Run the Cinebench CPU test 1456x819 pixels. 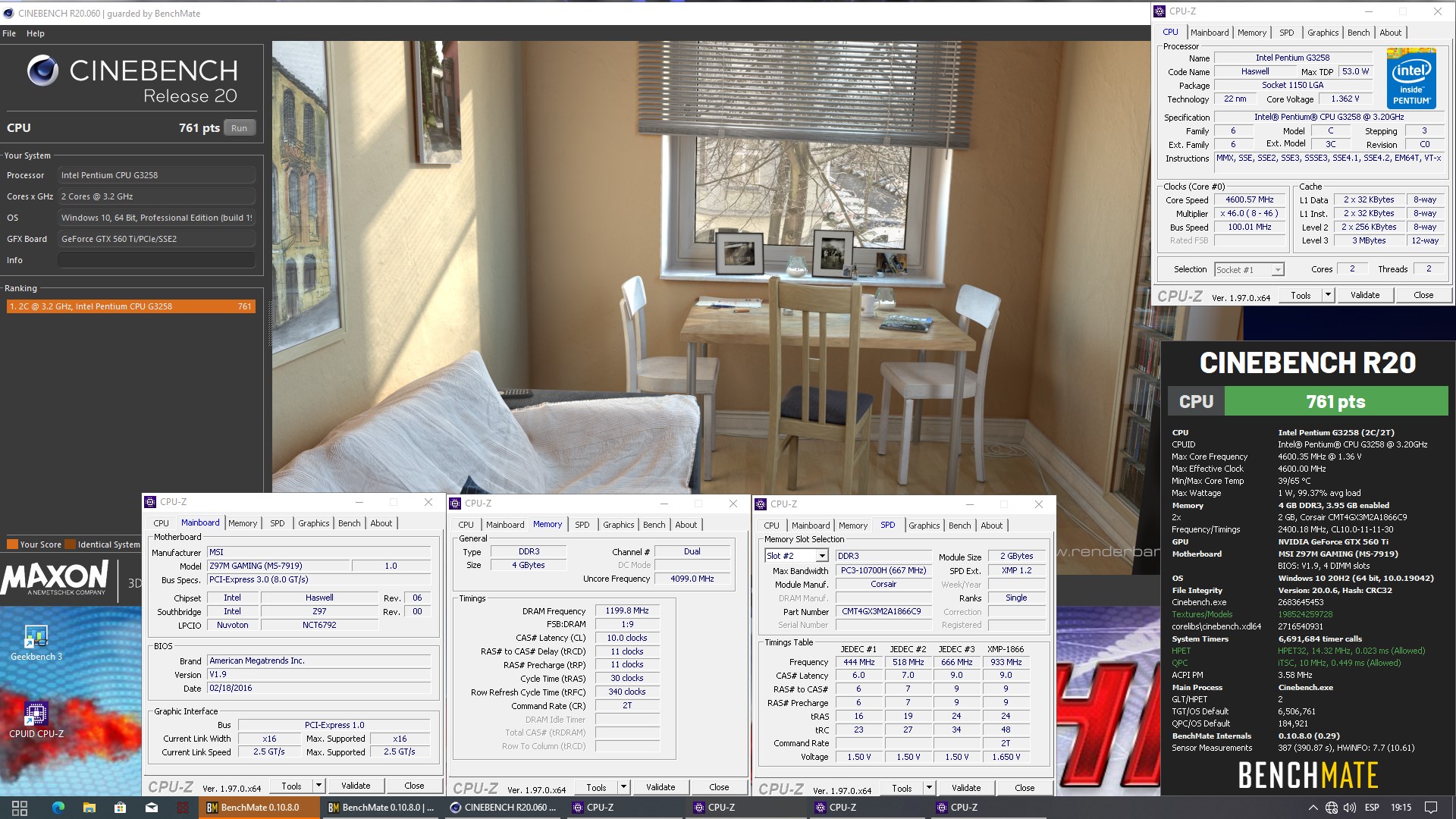239,128
